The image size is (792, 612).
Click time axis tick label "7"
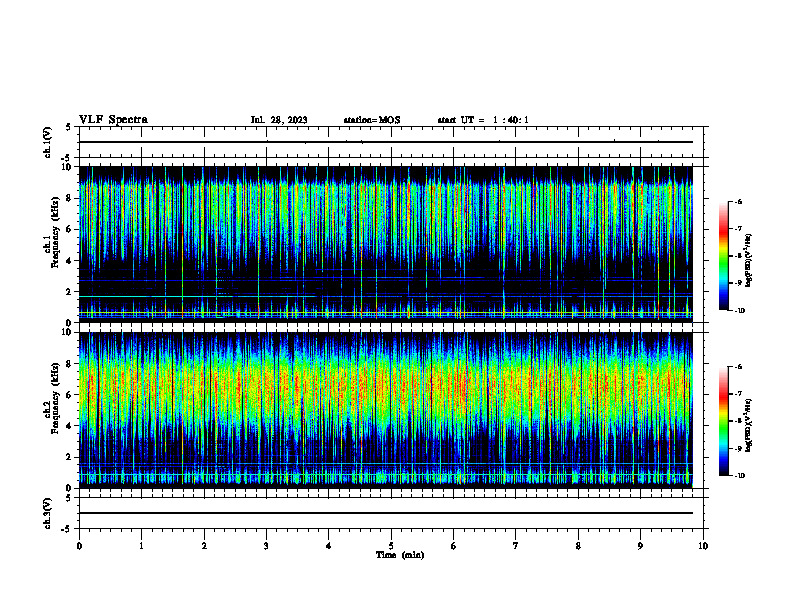(516, 546)
